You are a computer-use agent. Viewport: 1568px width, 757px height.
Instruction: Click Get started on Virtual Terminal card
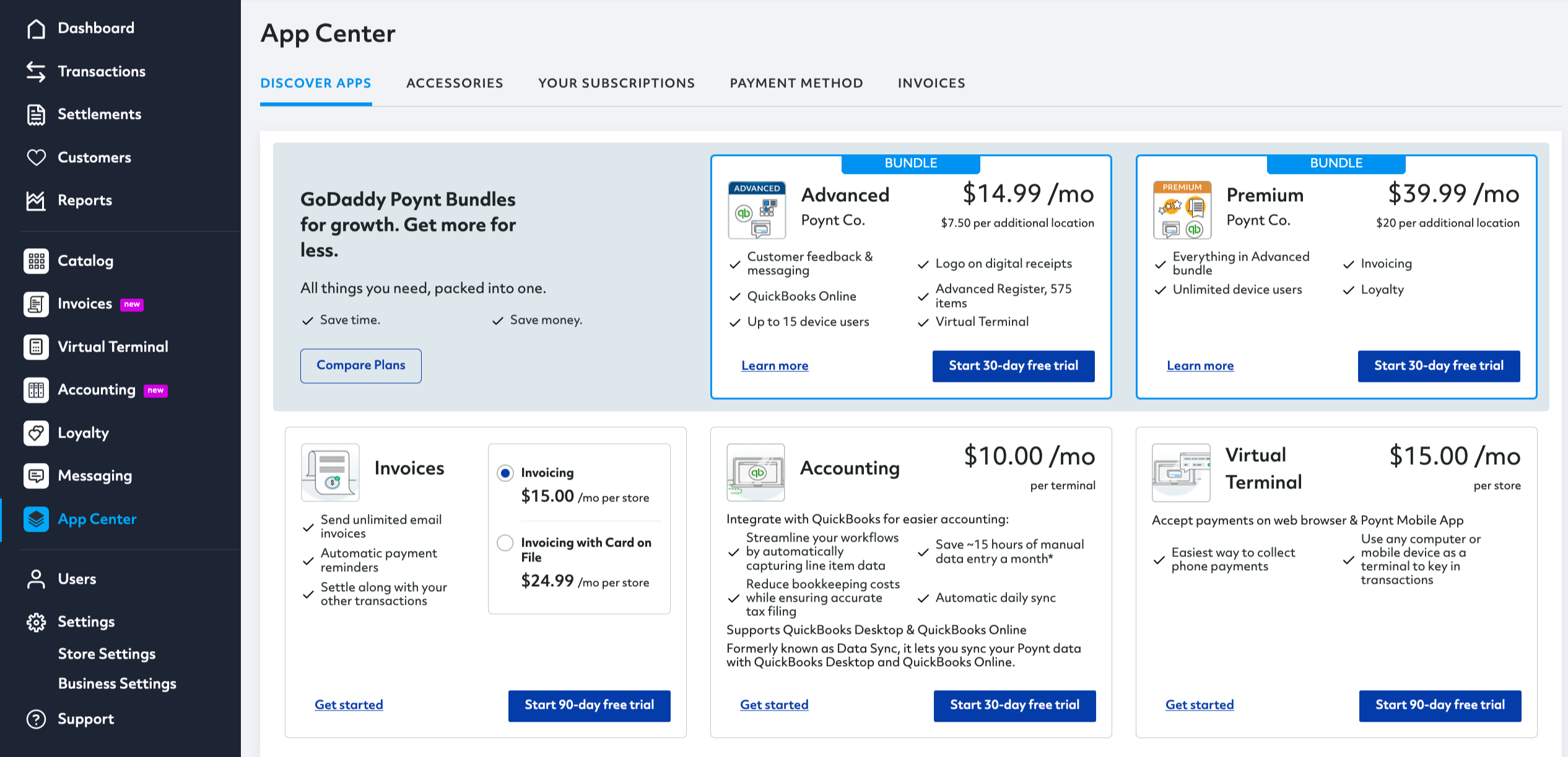1200,705
